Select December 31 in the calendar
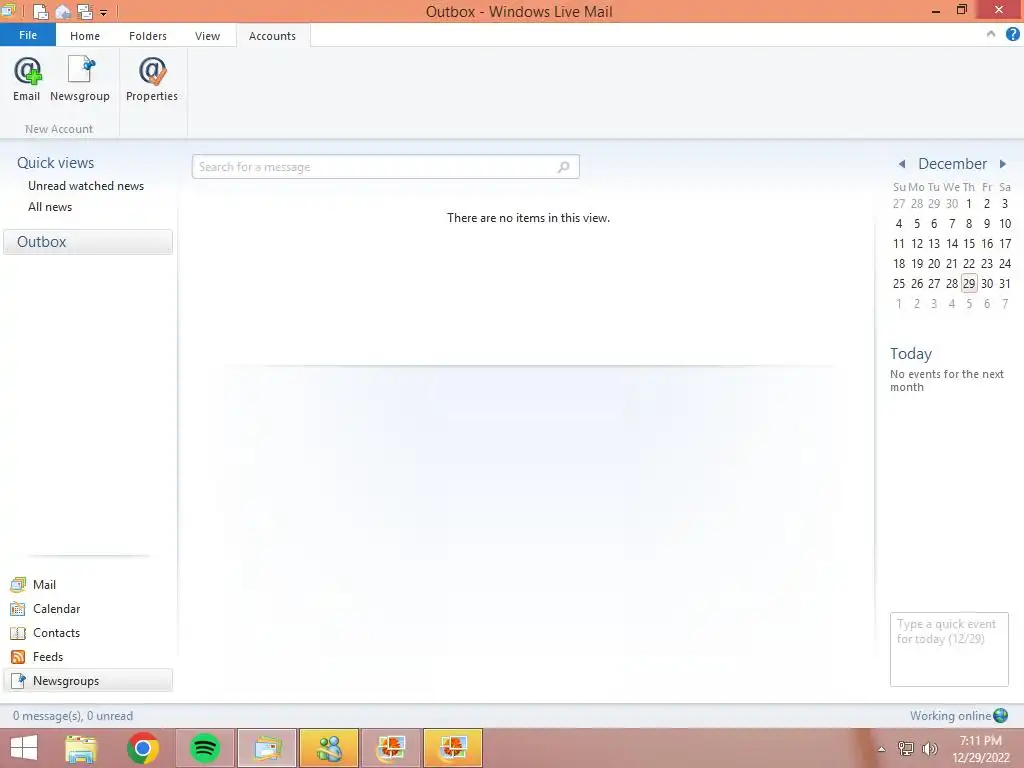 (x=1005, y=283)
